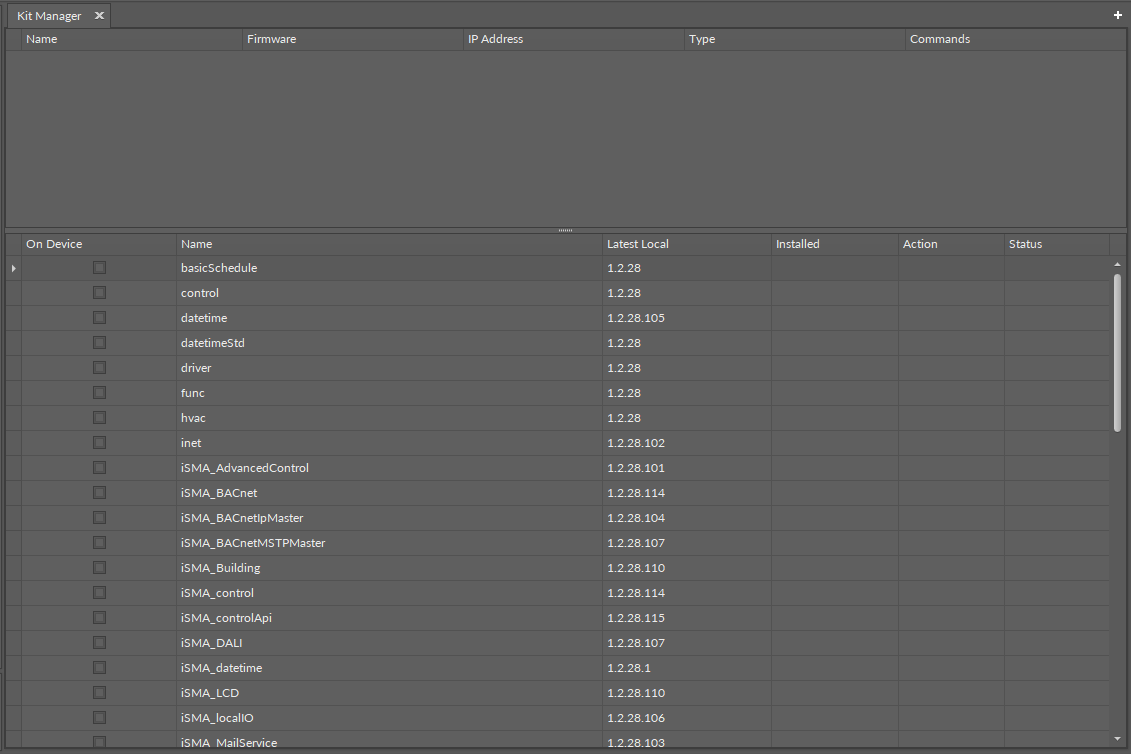Select the iSMA_AdvancedControl kit row
The image size is (1131, 754).
pyautogui.click(x=245, y=468)
